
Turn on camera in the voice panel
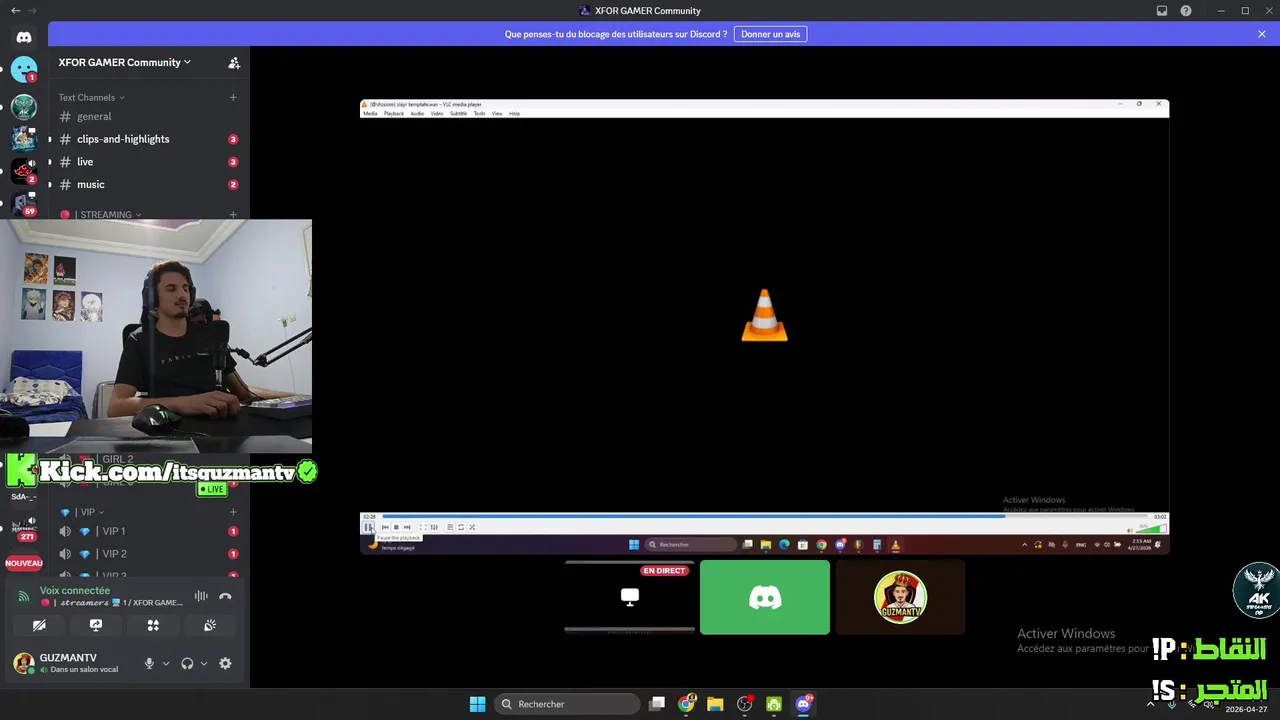(39, 625)
